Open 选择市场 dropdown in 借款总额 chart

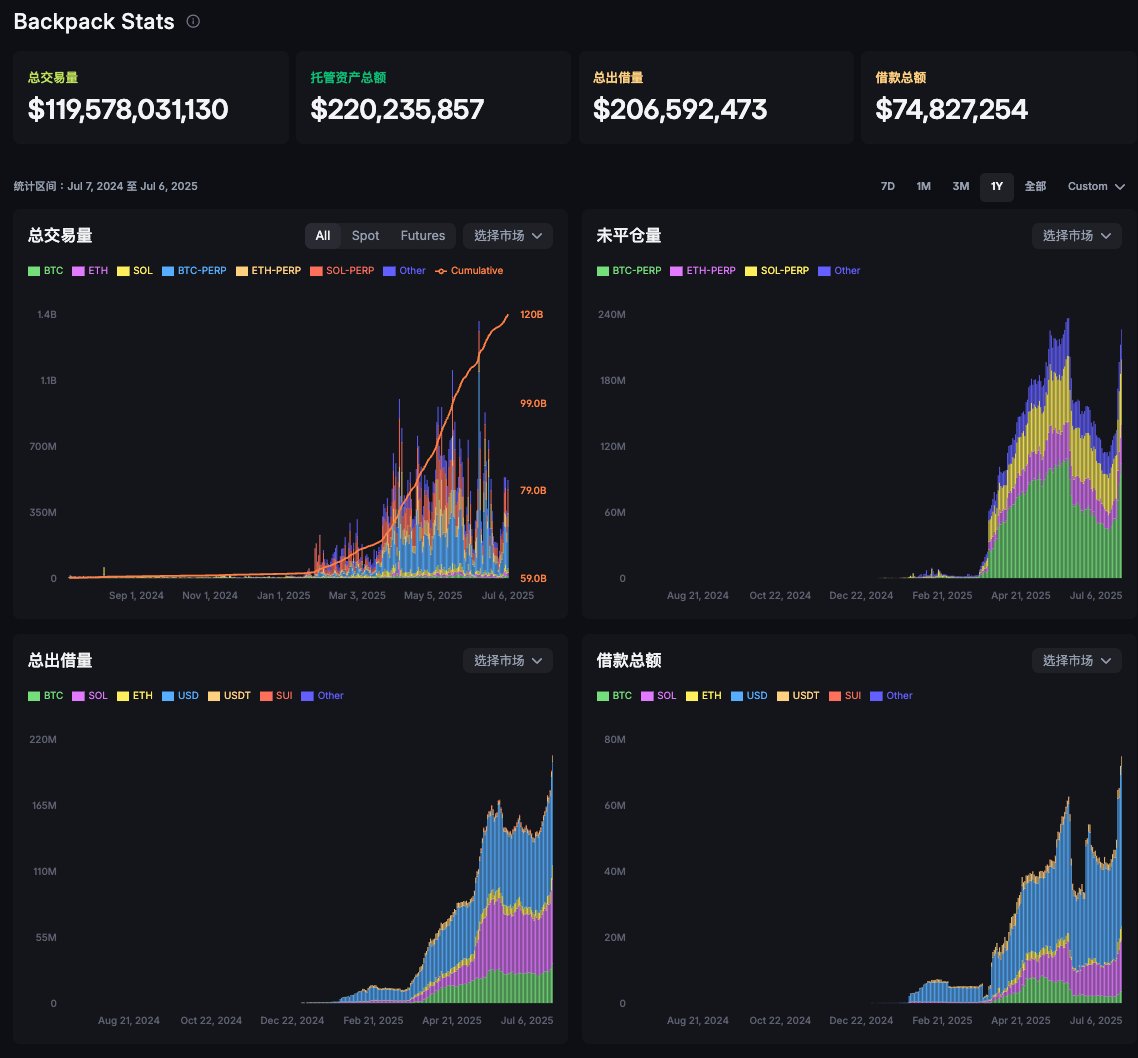pyautogui.click(x=1077, y=660)
